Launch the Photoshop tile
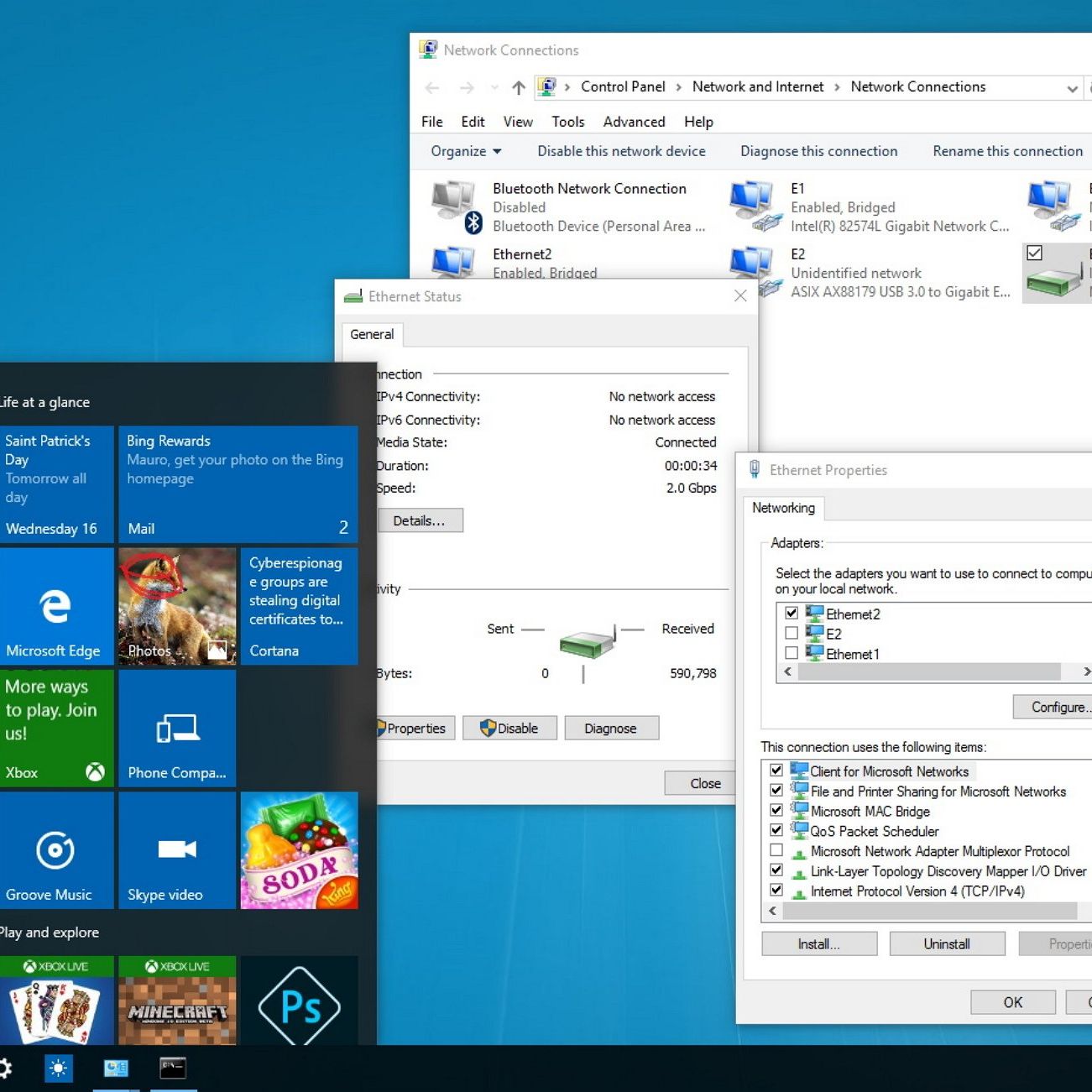 [299, 1004]
